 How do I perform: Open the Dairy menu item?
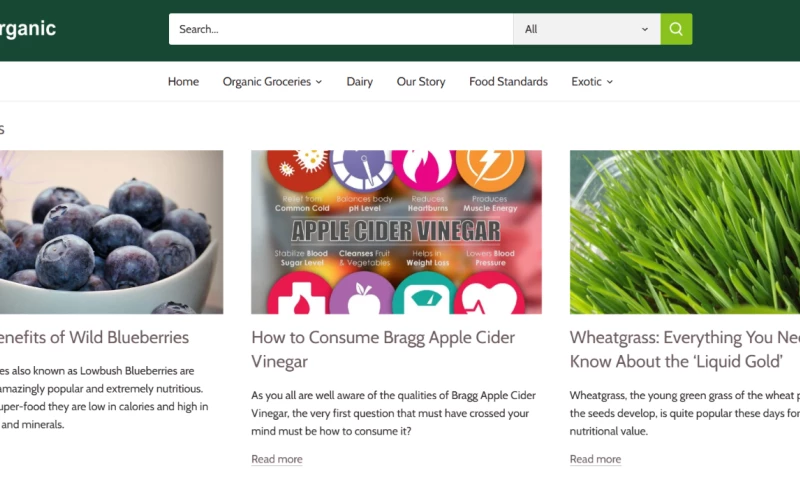[x=360, y=82]
